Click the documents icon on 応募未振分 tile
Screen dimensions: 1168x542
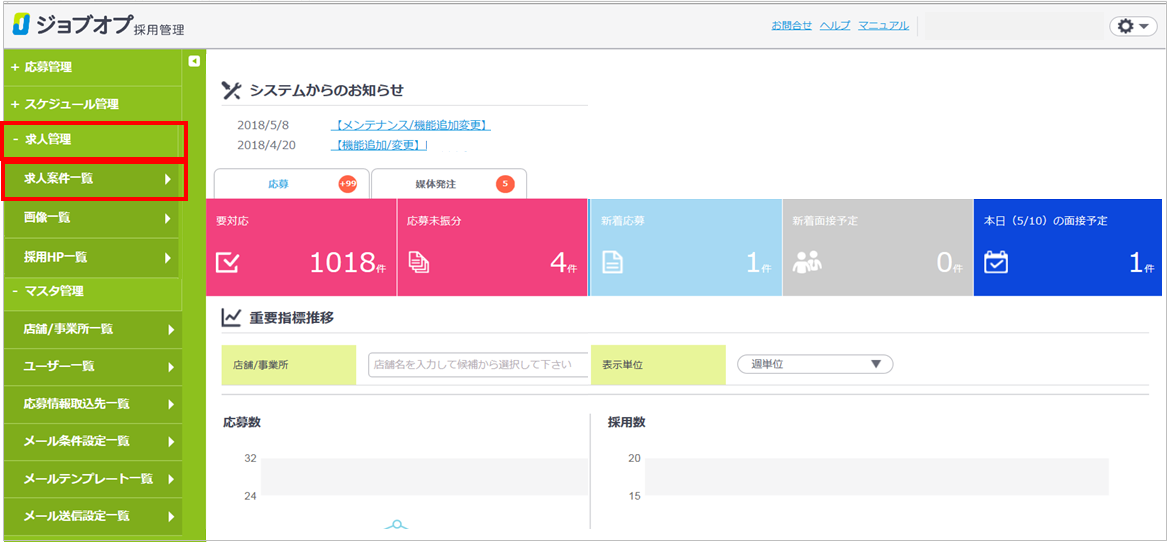[x=418, y=262]
